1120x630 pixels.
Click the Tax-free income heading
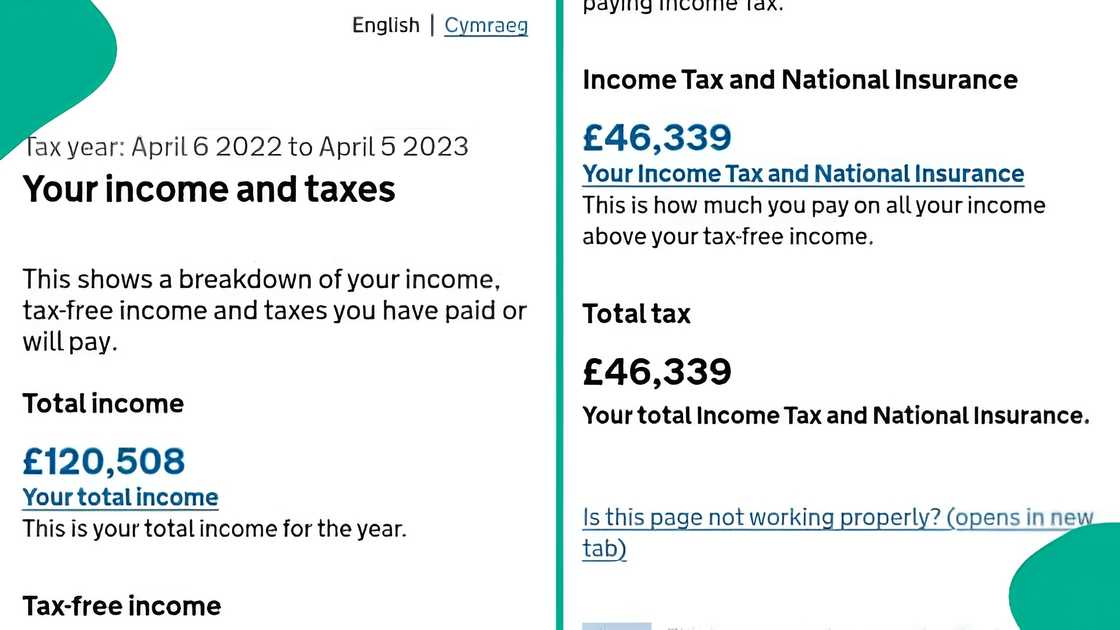pos(121,605)
